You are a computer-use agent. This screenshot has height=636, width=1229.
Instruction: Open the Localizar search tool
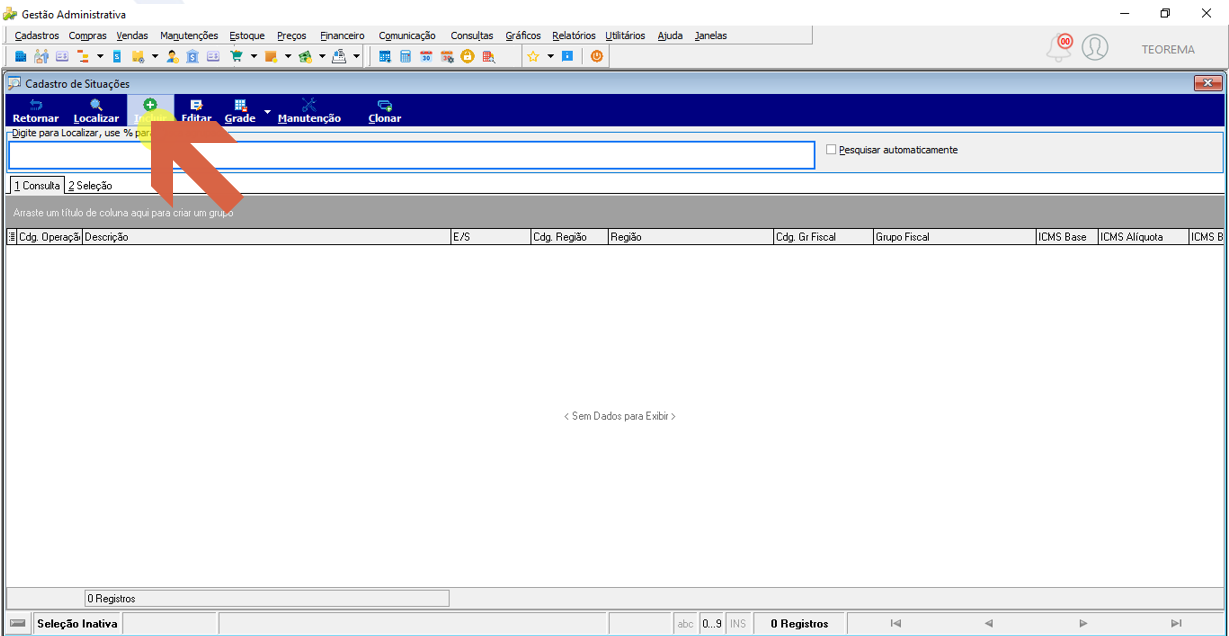coord(96,110)
